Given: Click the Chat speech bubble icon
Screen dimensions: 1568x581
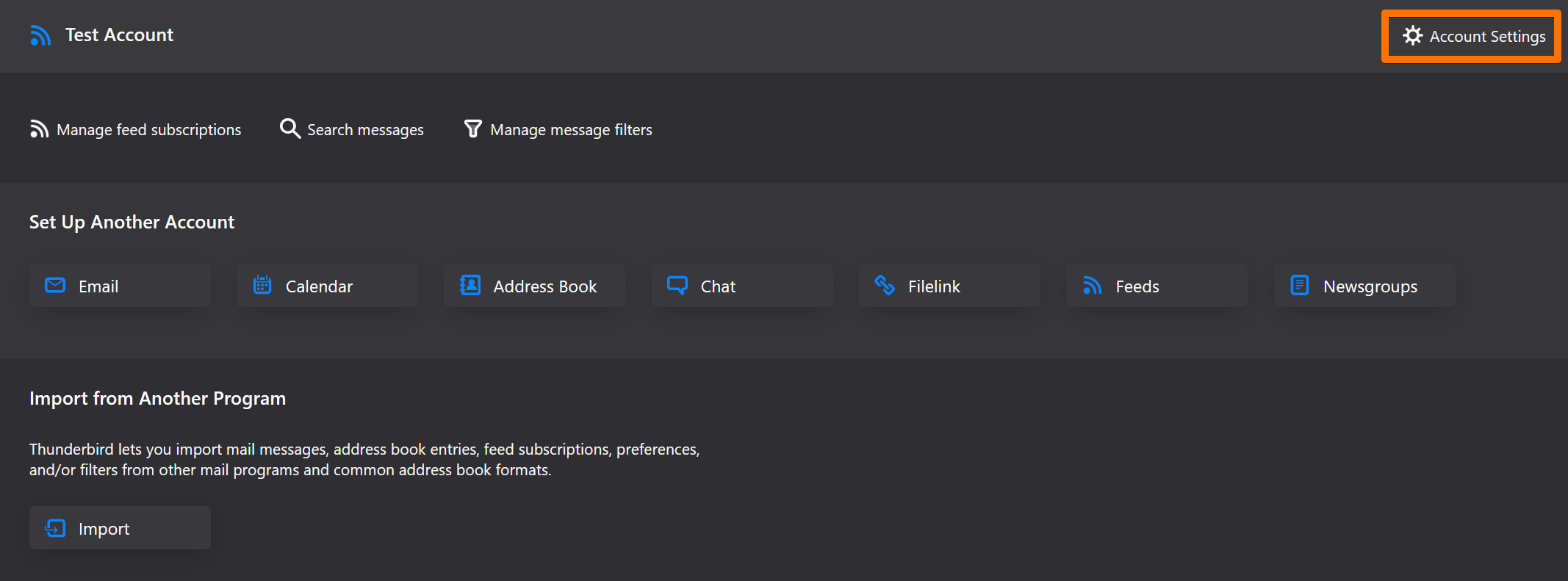Looking at the screenshot, I should pyautogui.click(x=677, y=286).
